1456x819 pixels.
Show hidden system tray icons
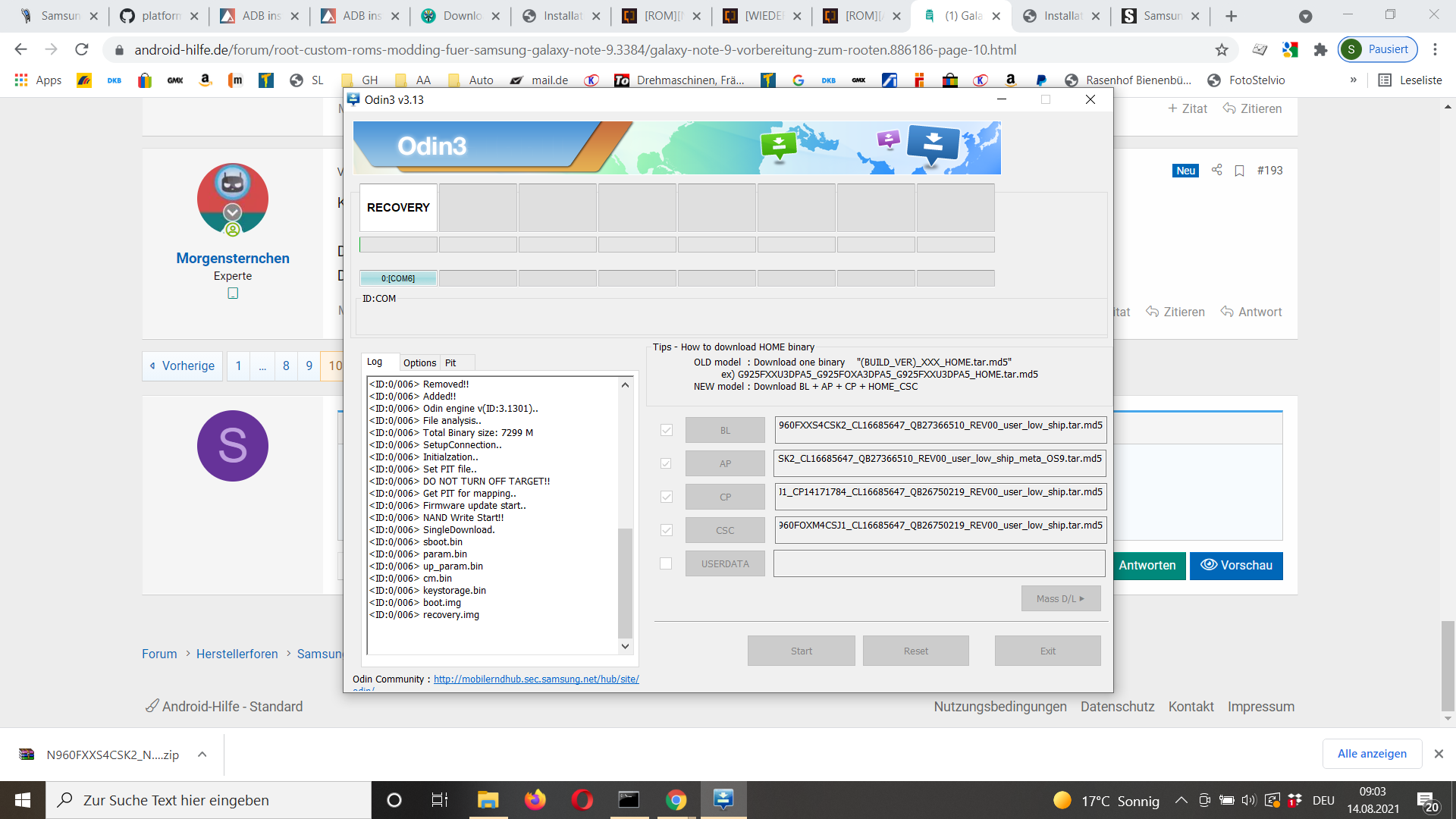tap(1181, 800)
